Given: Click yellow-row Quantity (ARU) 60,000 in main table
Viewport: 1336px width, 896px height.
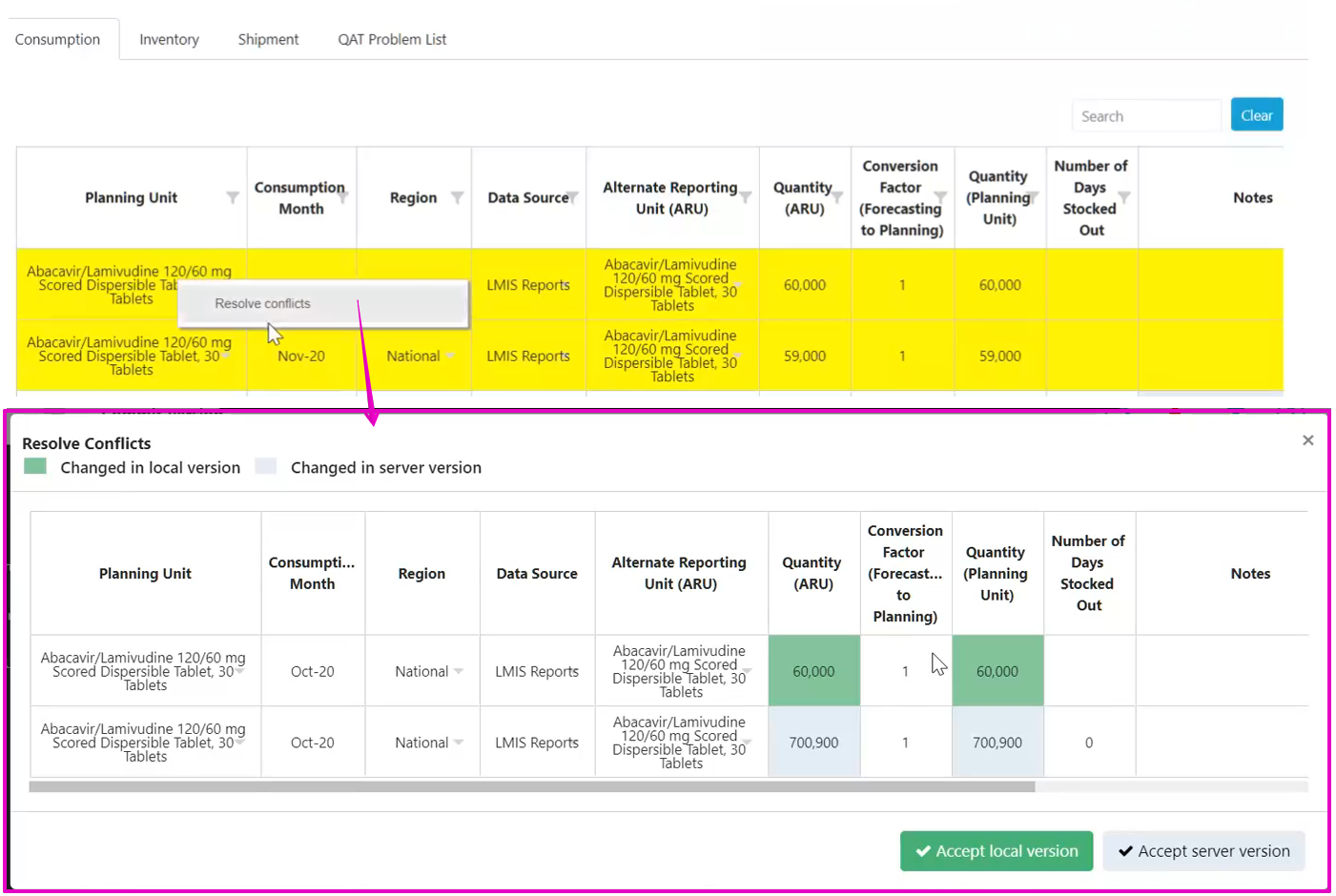Looking at the screenshot, I should [x=805, y=285].
